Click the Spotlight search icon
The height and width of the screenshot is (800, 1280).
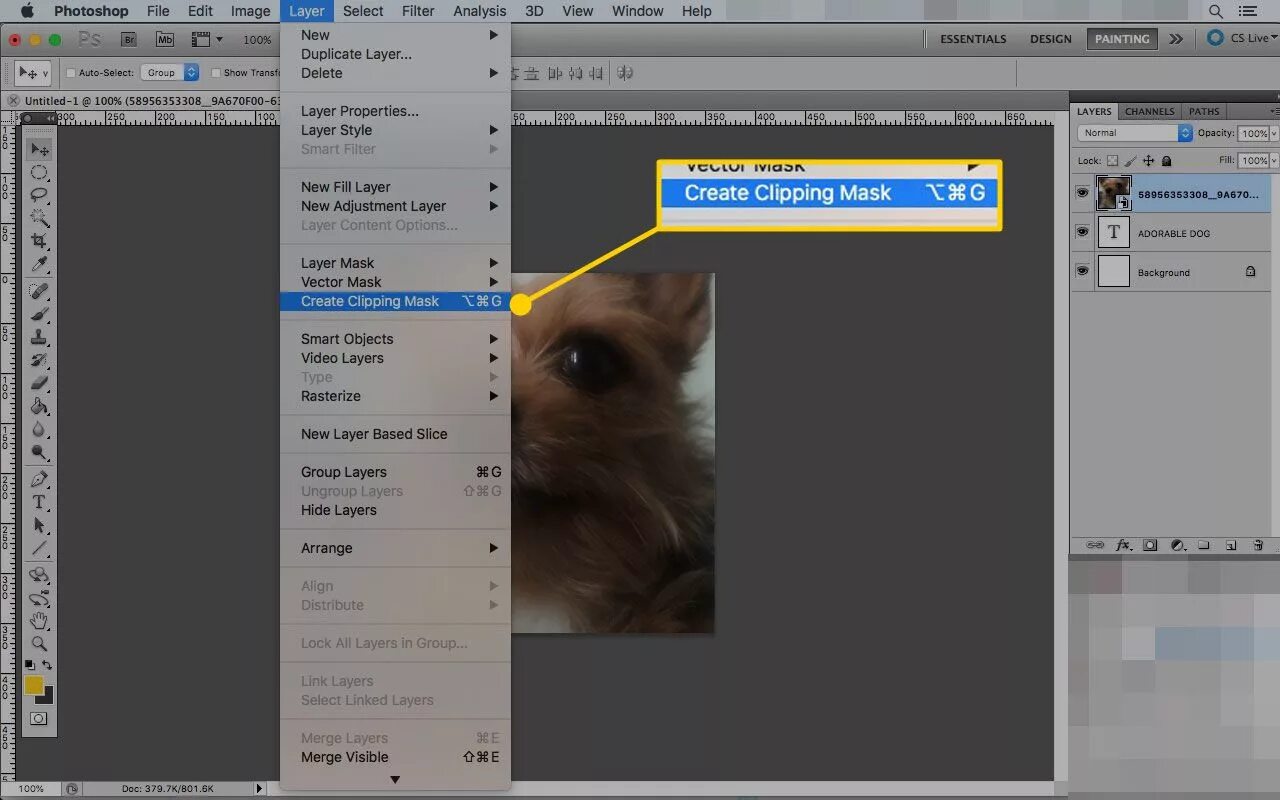[x=1216, y=11]
